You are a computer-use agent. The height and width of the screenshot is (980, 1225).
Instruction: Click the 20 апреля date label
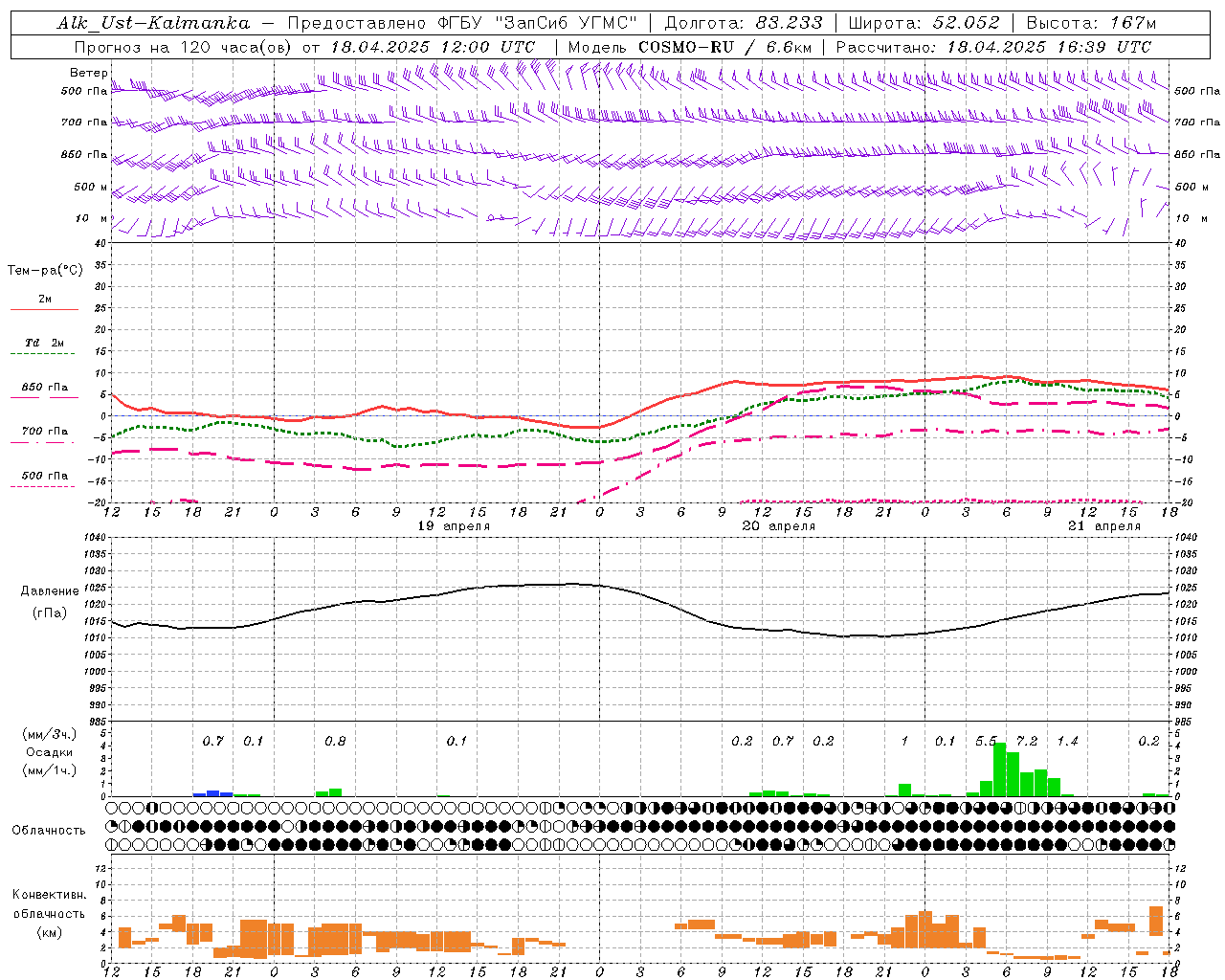pos(778,526)
